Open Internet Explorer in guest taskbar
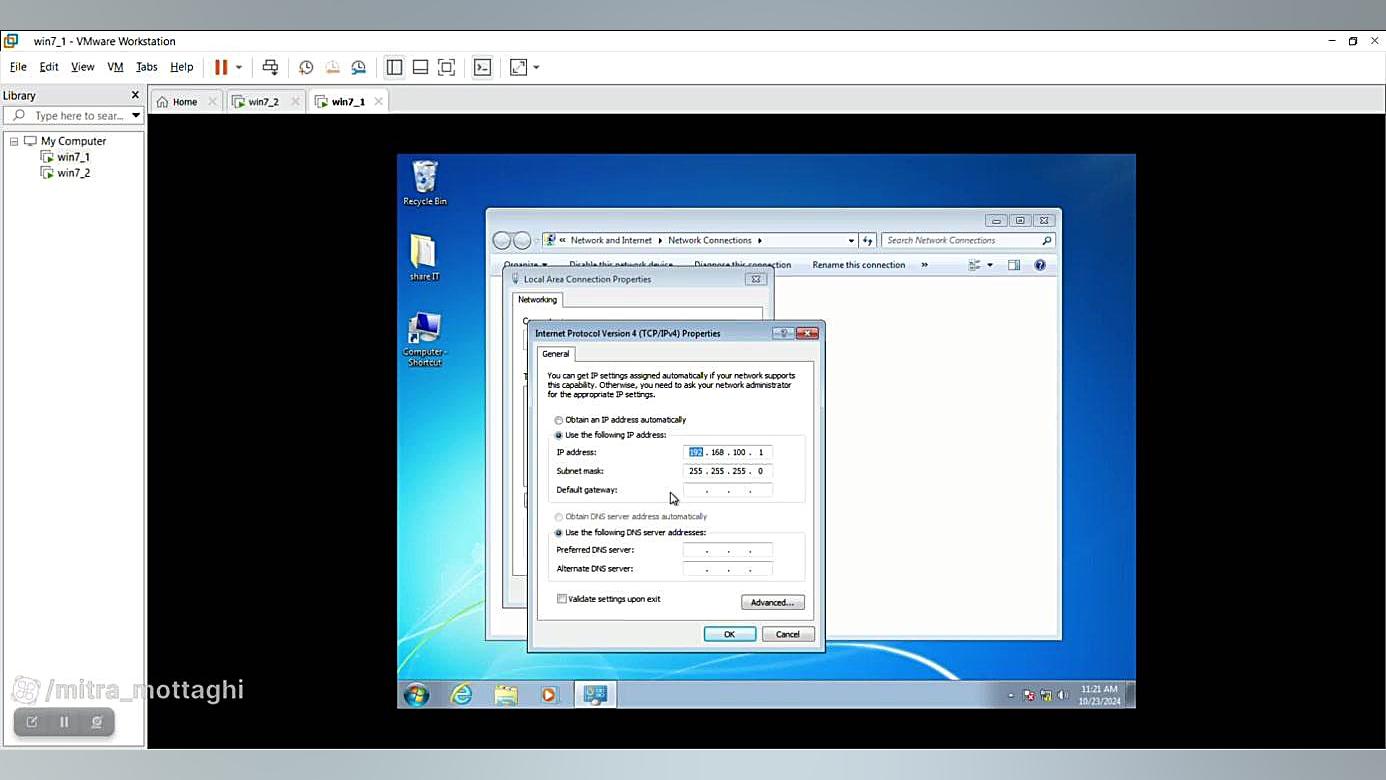1386x780 pixels. tap(461, 694)
